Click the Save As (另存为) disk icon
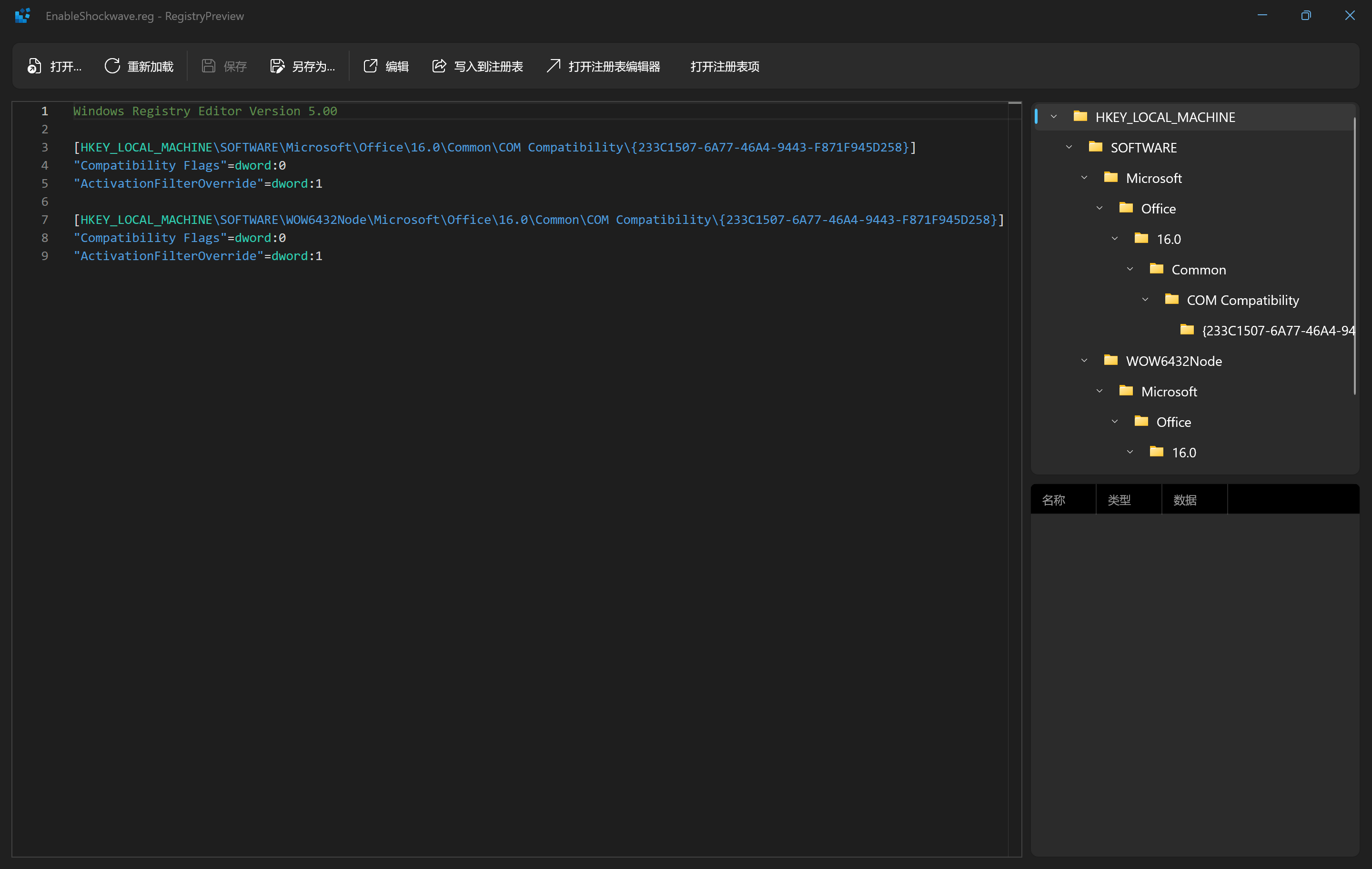 277,66
